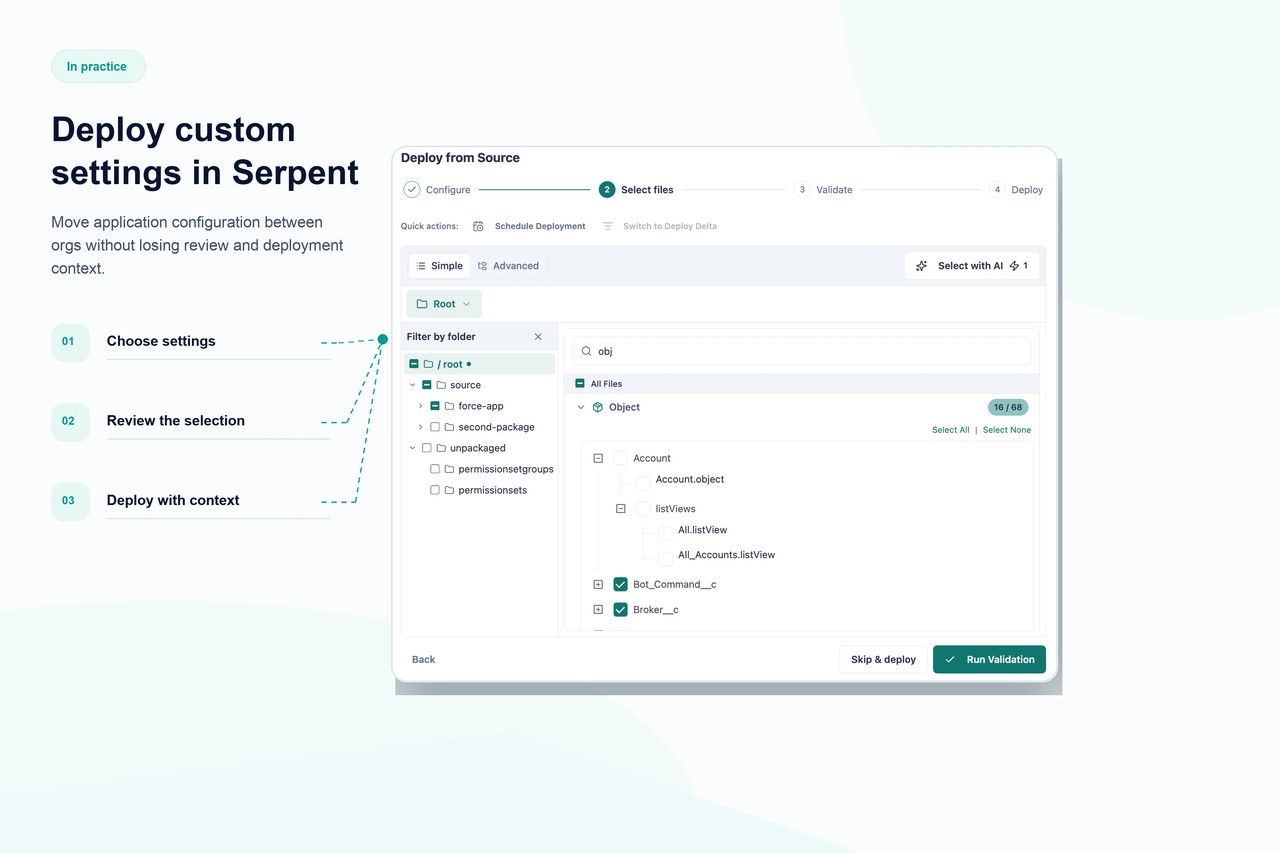The height and width of the screenshot is (853, 1280).
Task: Click the Switch to Deploy Delta filter icon
Action: coord(607,226)
